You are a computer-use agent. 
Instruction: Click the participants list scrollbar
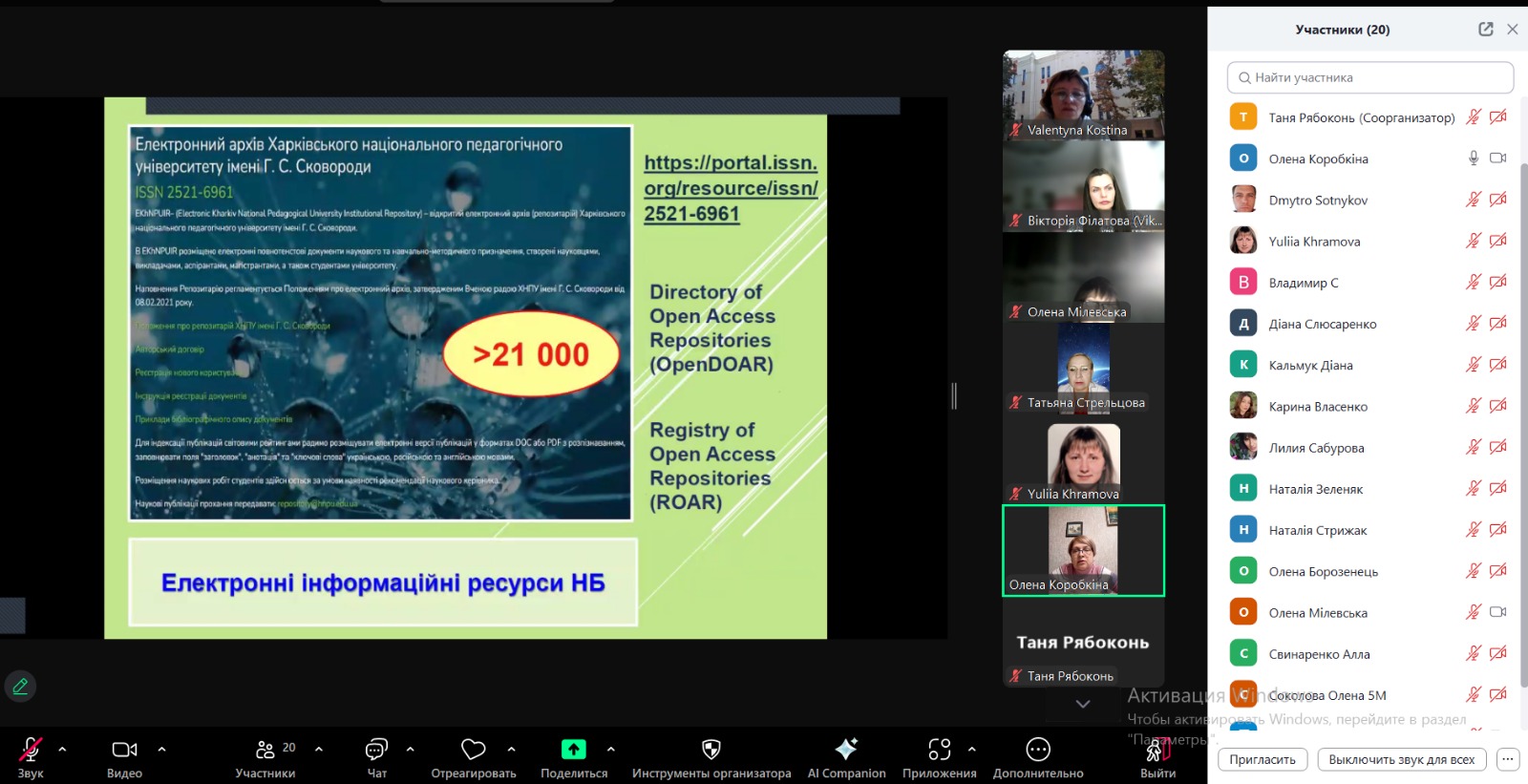click(1523, 382)
